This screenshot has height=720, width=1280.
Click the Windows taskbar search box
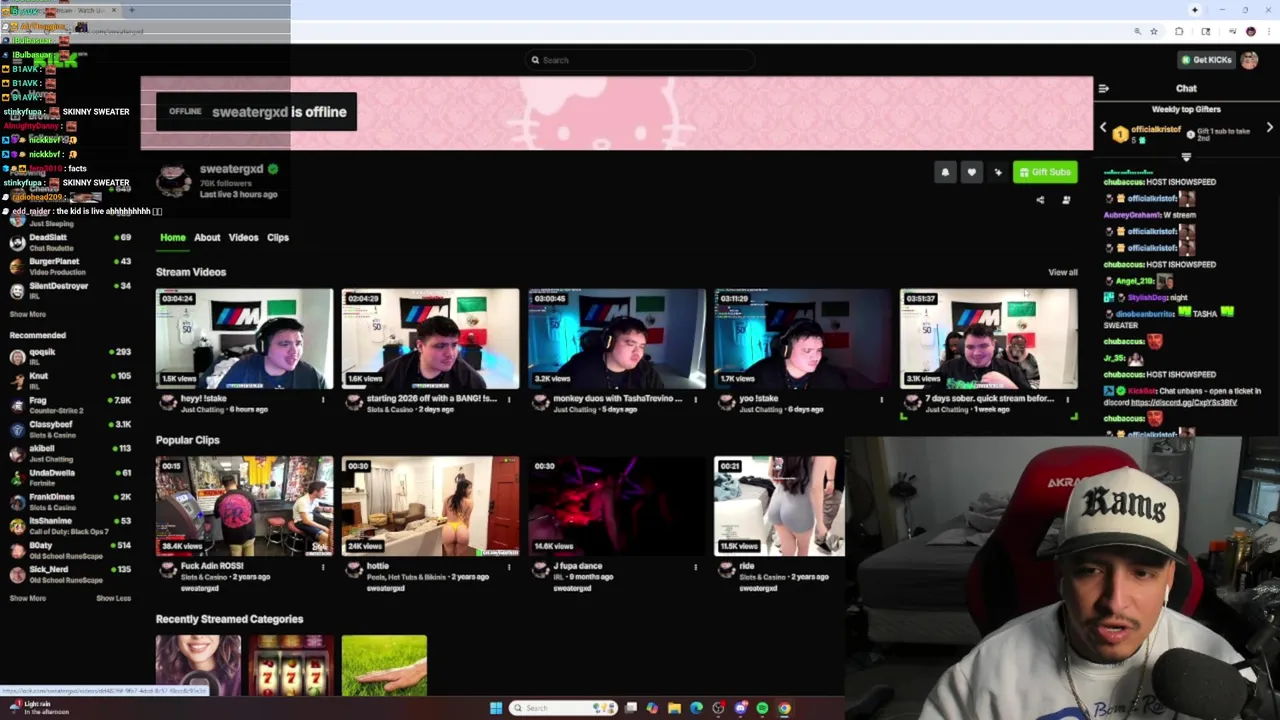point(562,708)
